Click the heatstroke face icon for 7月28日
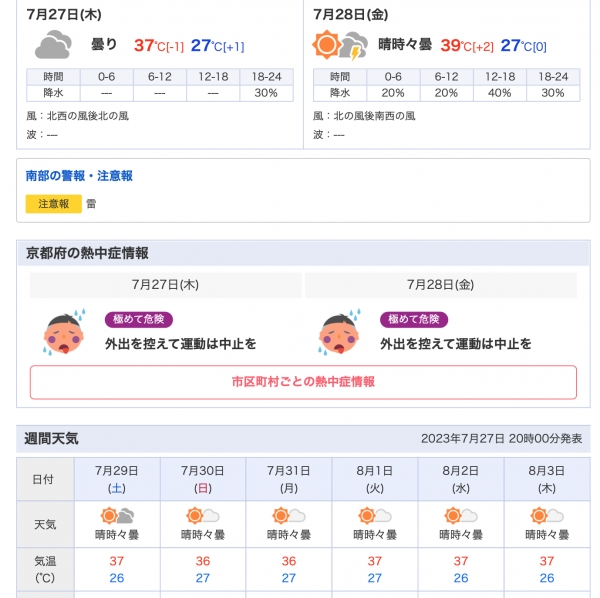The width and height of the screenshot is (600, 598). point(339,332)
